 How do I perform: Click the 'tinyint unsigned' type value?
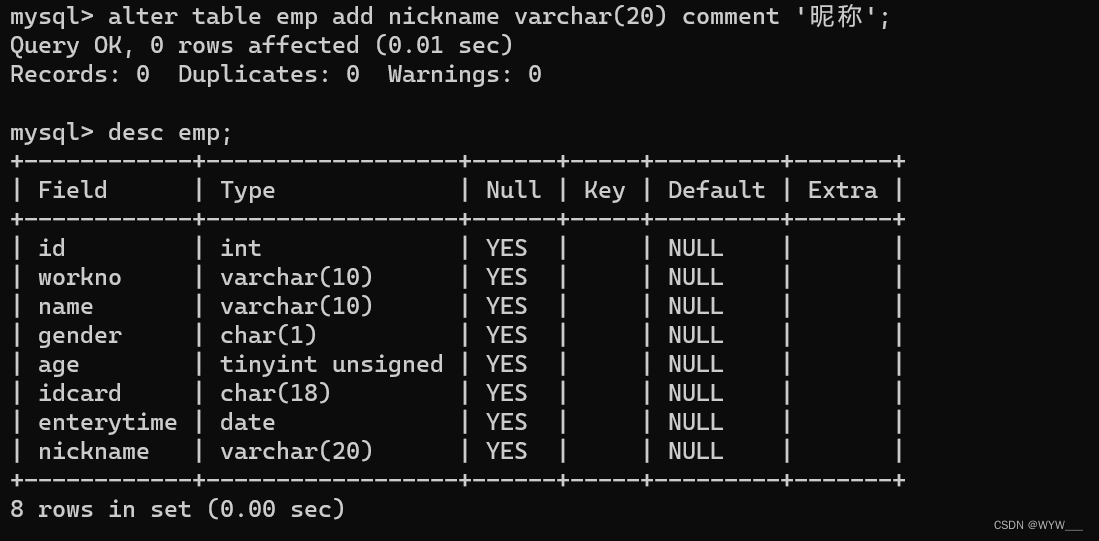click(x=331, y=364)
